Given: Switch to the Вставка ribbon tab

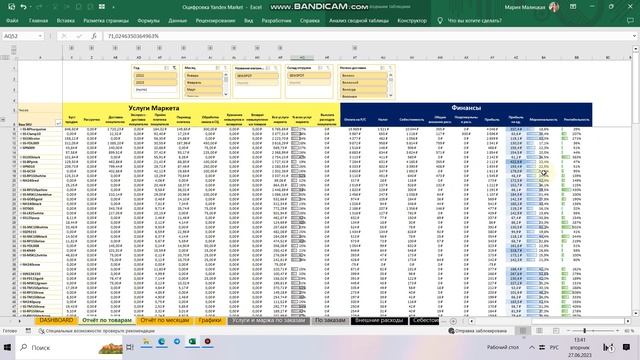Looking at the screenshot, I should 66,20.
